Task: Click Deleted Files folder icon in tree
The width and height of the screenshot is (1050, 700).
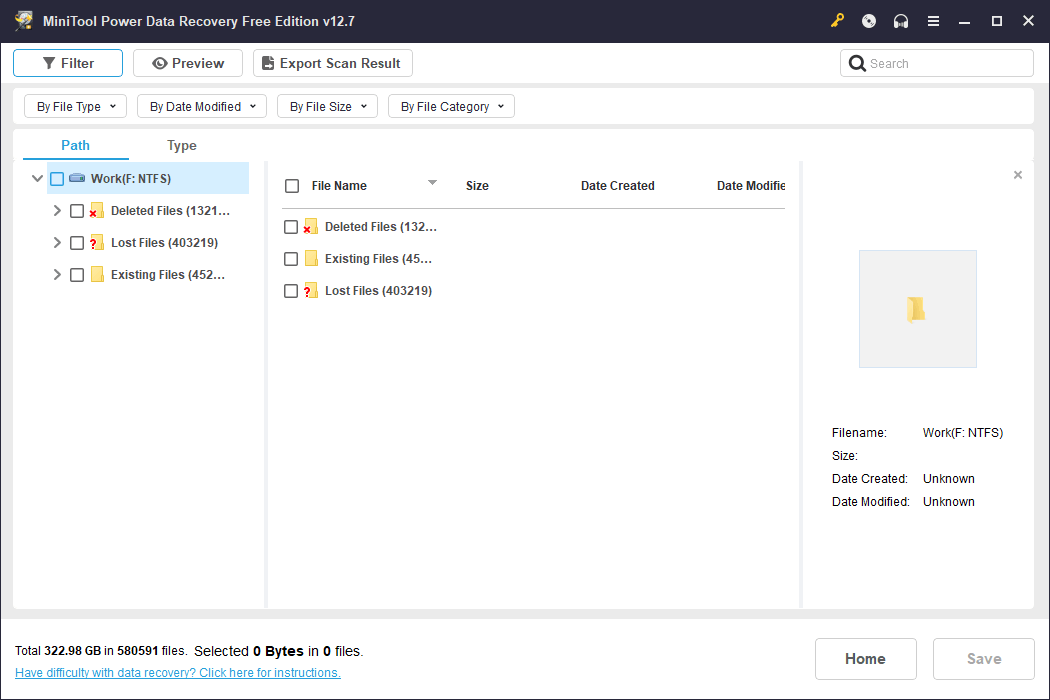Action: click(96, 210)
